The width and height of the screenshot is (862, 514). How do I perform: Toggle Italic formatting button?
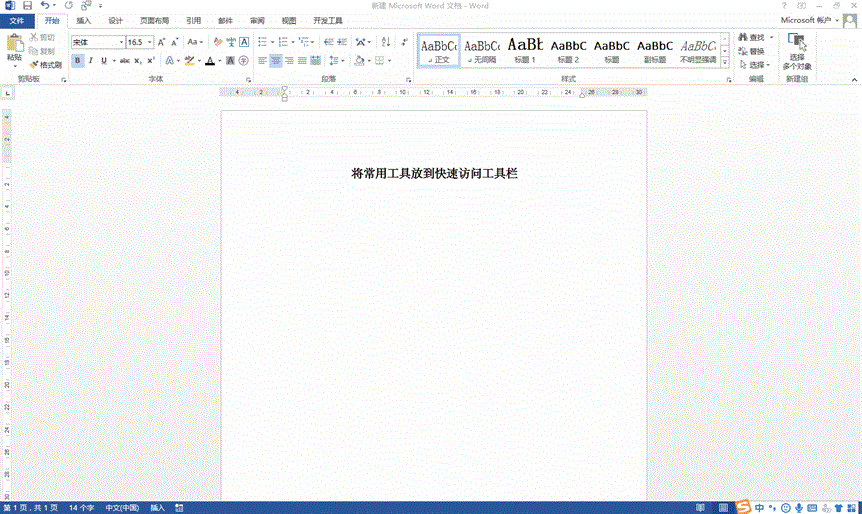pyautogui.click(x=90, y=61)
